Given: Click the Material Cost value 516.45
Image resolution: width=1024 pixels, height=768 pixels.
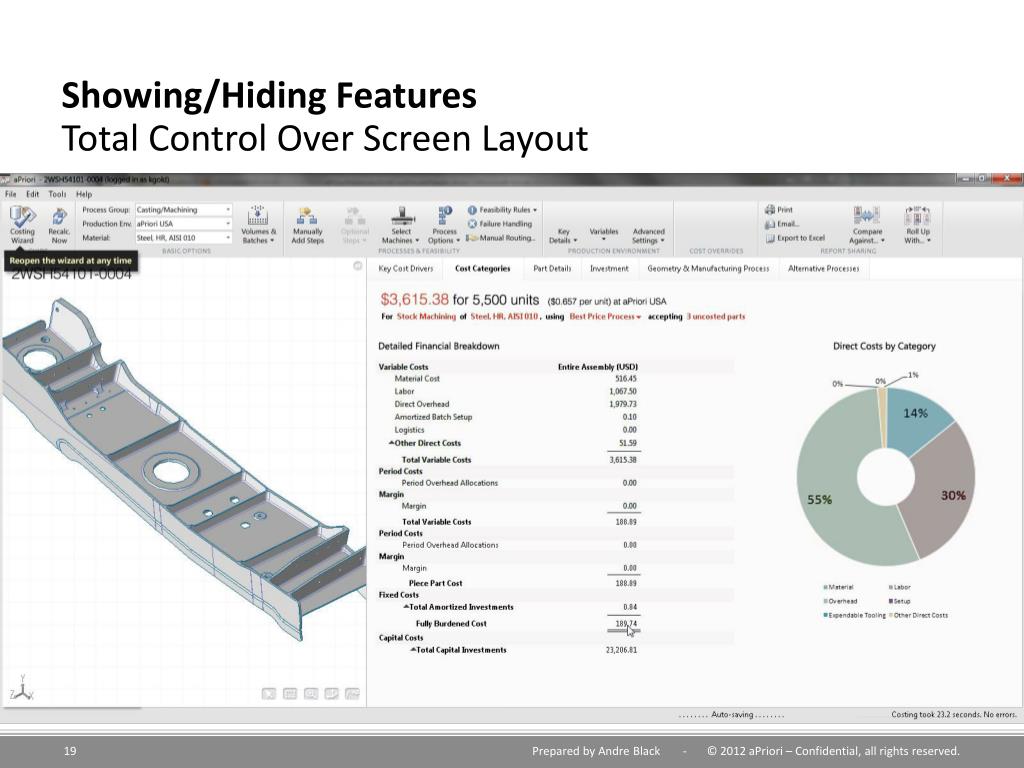Looking at the screenshot, I should click(x=626, y=379).
